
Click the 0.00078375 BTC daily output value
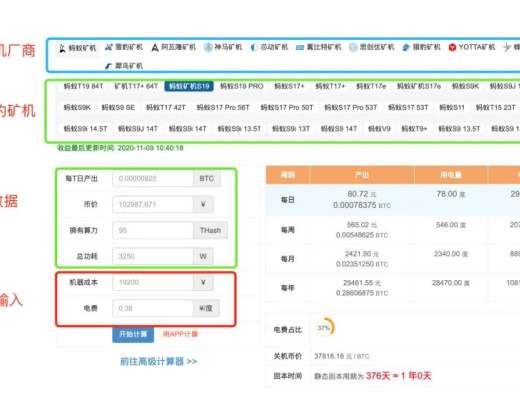(362, 205)
